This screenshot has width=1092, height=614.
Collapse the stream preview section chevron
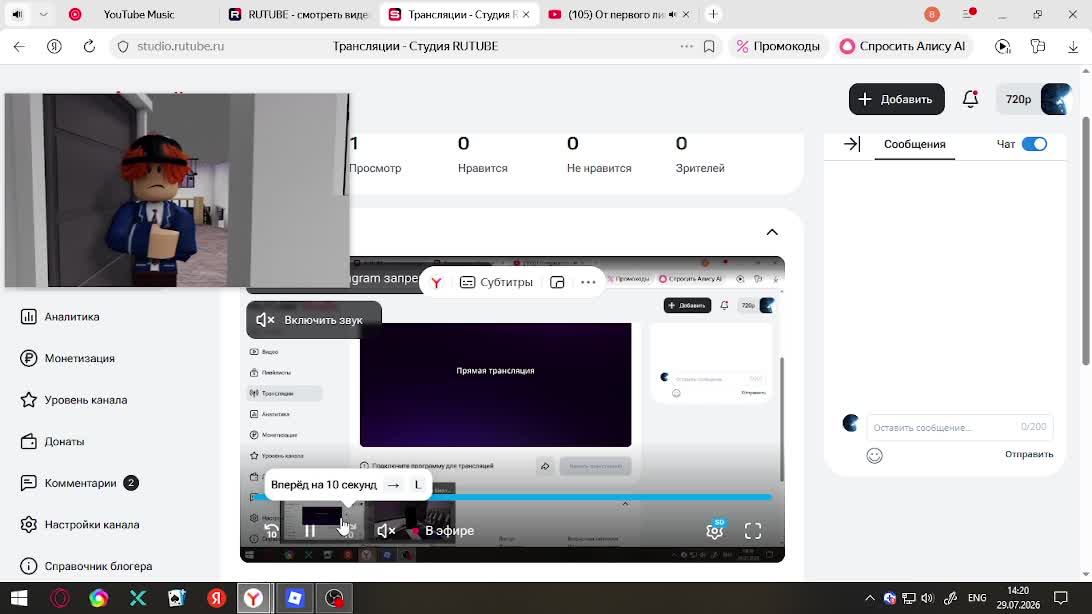coord(772,232)
